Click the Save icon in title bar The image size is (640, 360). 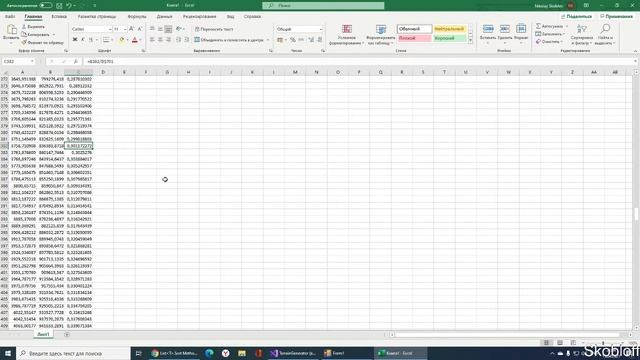pos(59,6)
